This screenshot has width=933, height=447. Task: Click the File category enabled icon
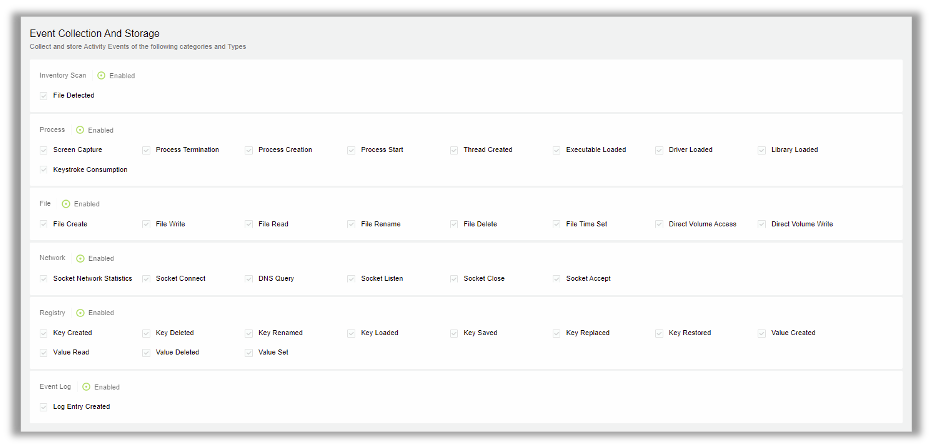66,204
